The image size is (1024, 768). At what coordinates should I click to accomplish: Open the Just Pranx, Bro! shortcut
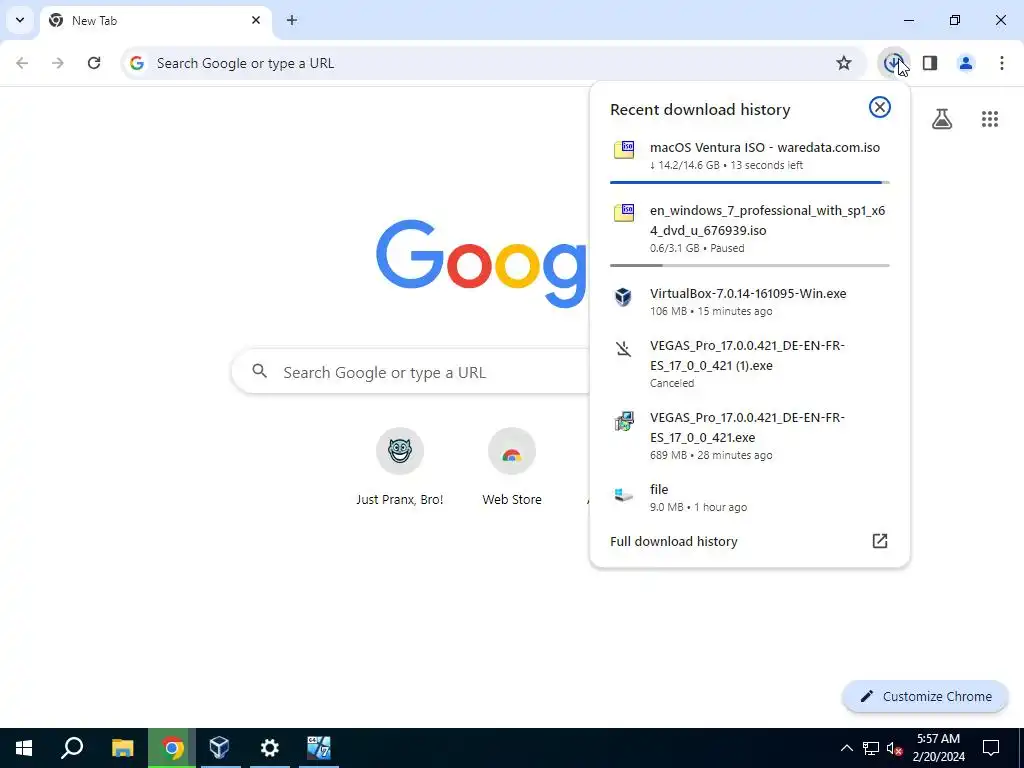400,468
